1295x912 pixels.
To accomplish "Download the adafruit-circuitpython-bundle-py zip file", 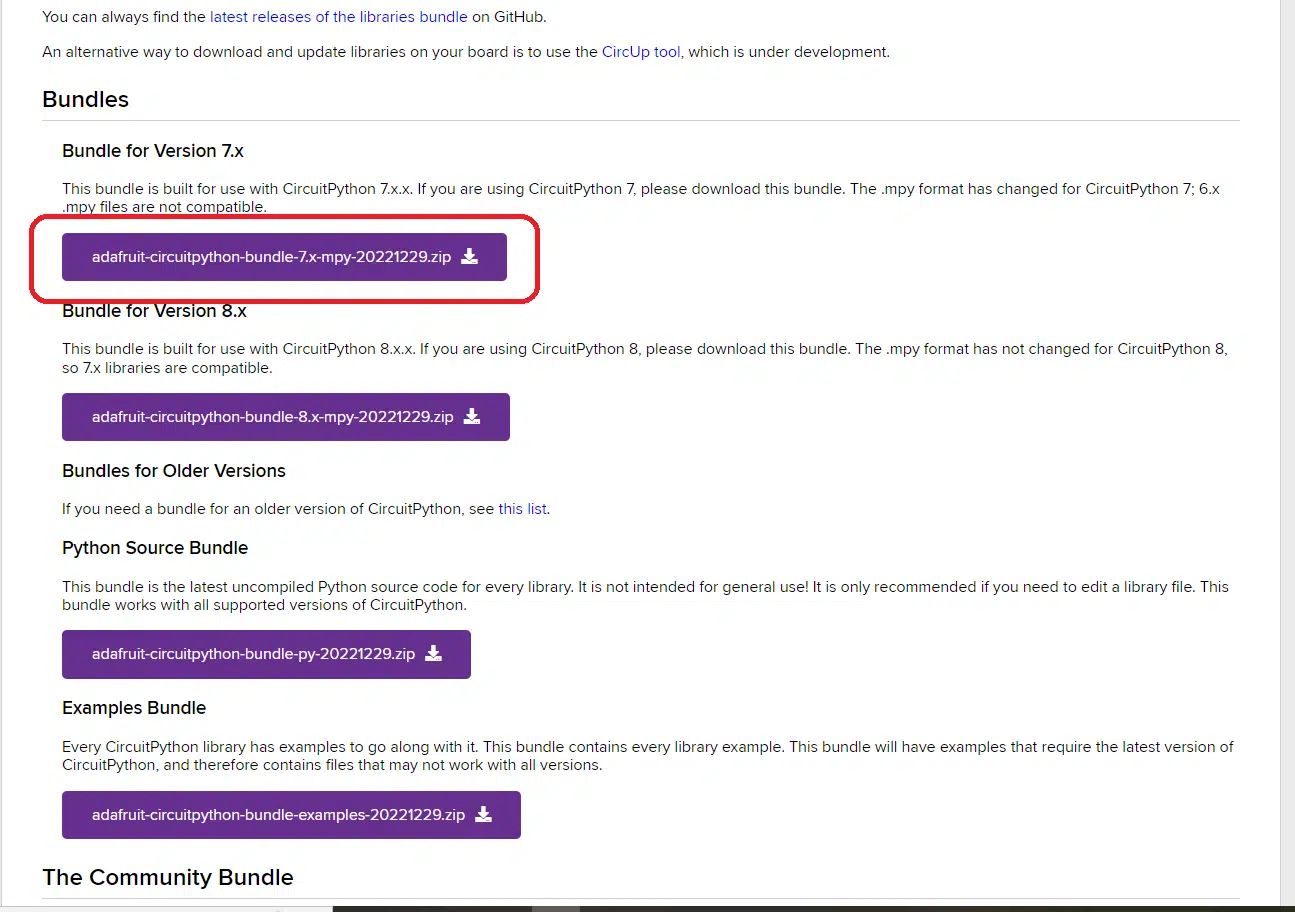I will pyautogui.click(x=266, y=654).
